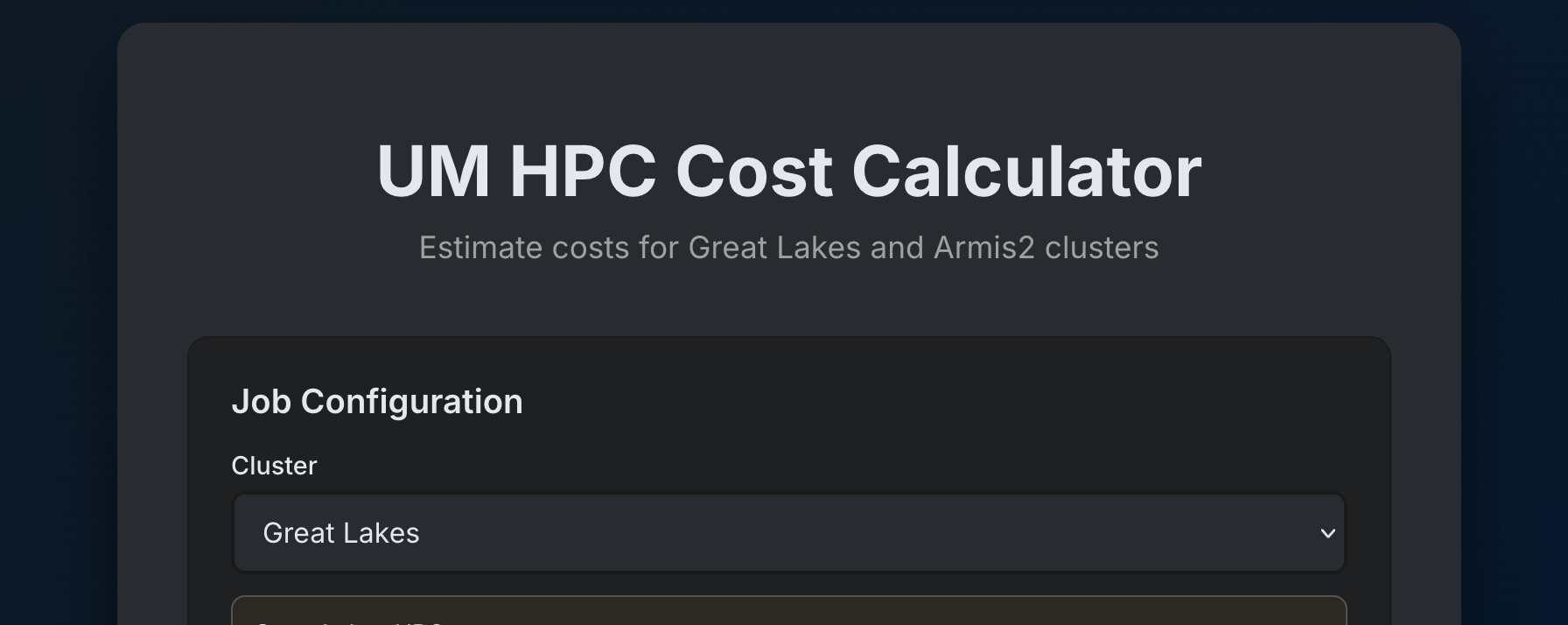
Task: Click the Job Configuration heading
Action: tap(378, 400)
